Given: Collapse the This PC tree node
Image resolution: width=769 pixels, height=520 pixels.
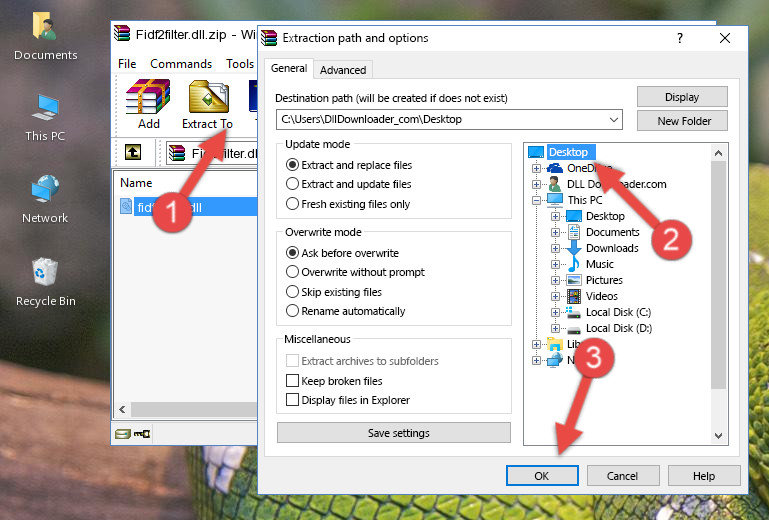Looking at the screenshot, I should click(x=537, y=200).
